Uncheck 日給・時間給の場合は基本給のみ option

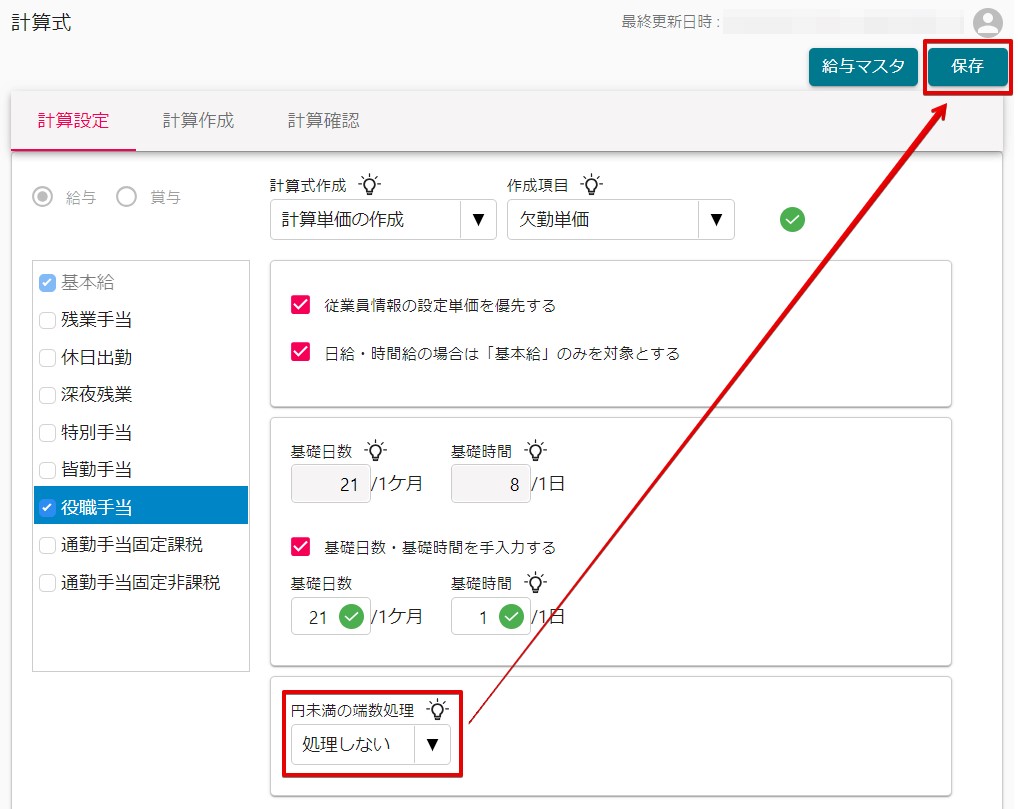tap(301, 352)
